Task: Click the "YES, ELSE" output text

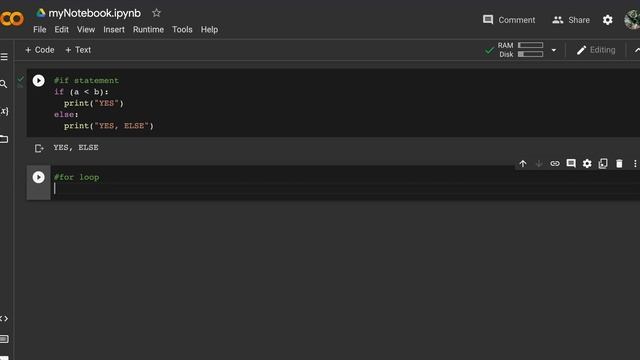Action: pos(76,147)
